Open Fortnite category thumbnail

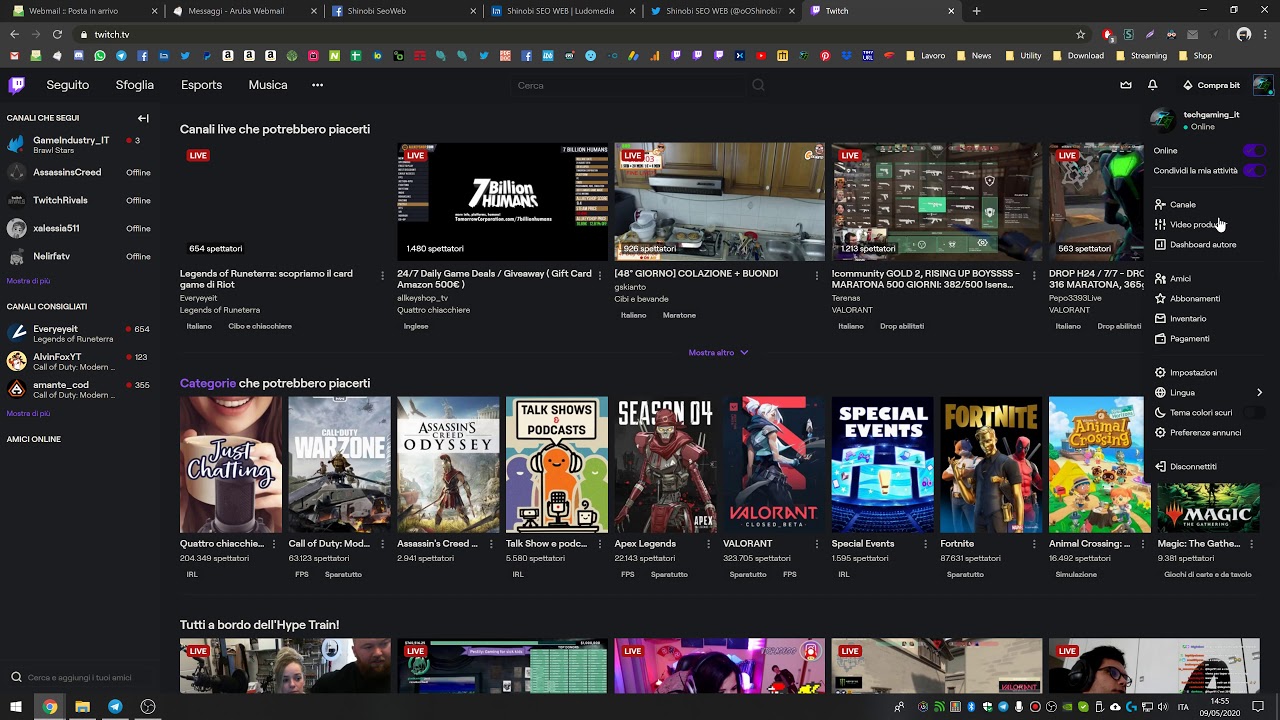pyautogui.click(x=991, y=465)
